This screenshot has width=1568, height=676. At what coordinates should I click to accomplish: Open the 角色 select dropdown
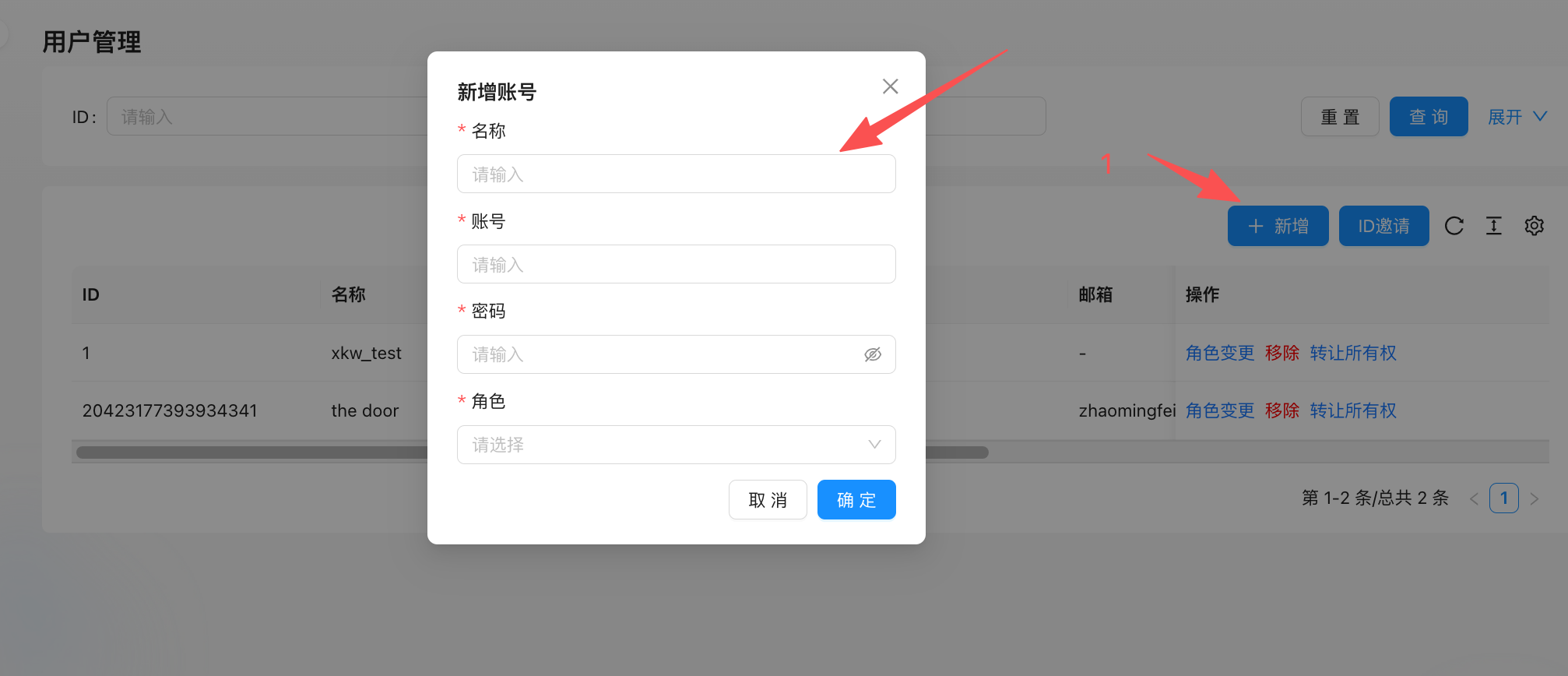pos(676,445)
